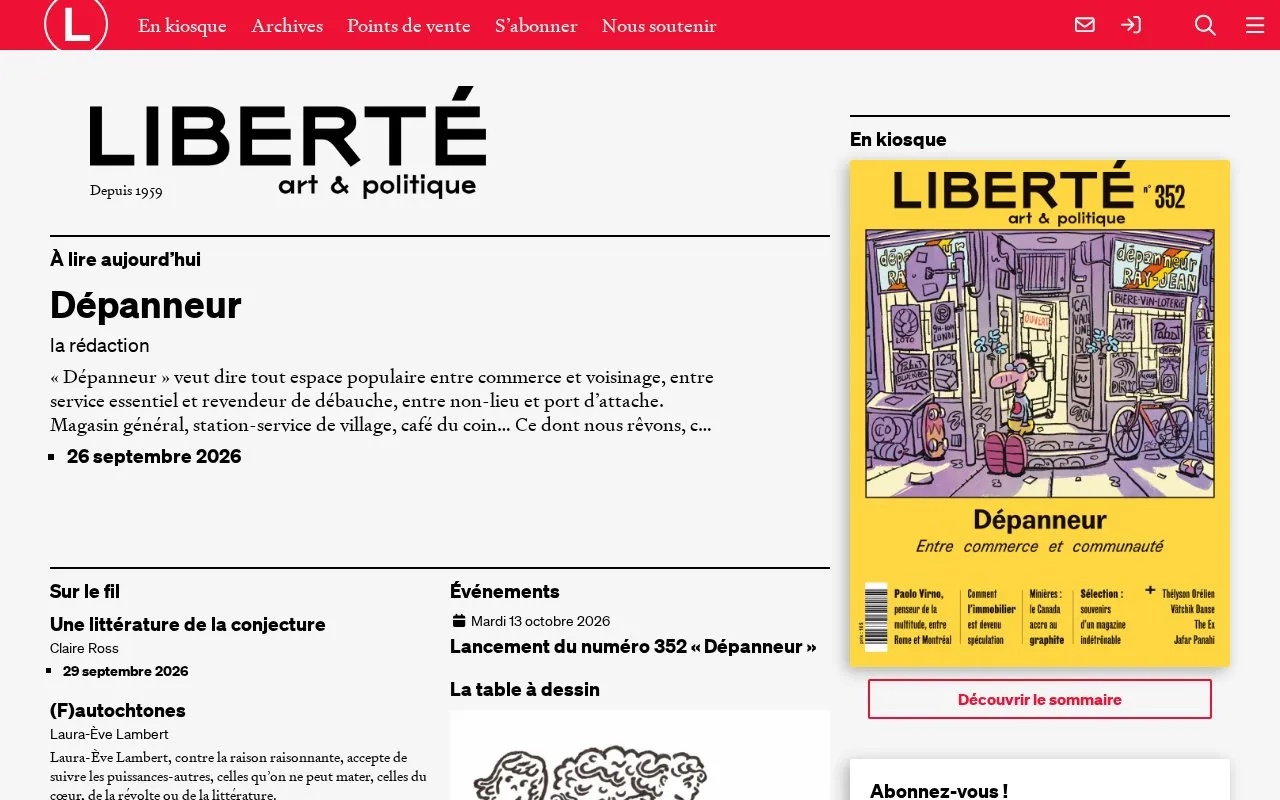1280x800 pixels.
Task: Click the À lire aujourd'hui heading
Action: point(125,259)
